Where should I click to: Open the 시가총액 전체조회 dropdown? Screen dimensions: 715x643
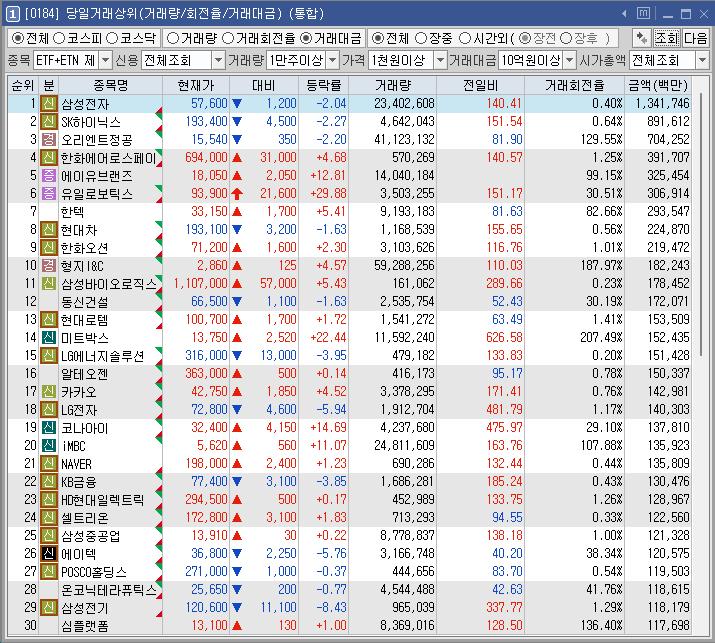click(x=702, y=60)
